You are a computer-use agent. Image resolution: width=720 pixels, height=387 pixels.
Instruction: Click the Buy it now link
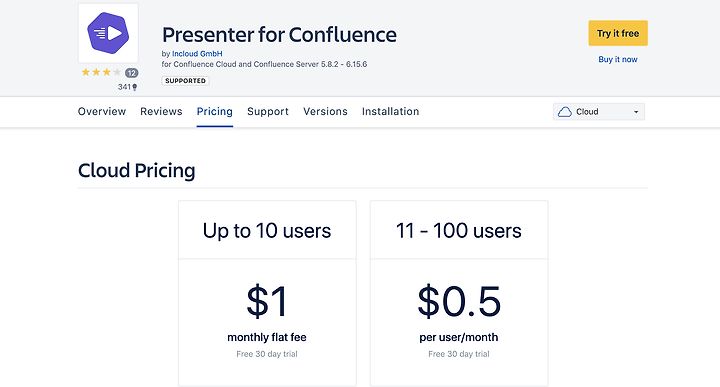tap(618, 59)
